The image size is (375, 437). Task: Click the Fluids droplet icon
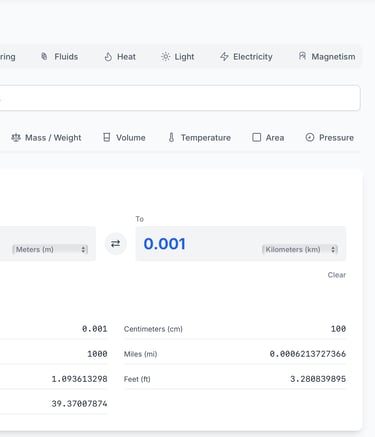(44, 56)
